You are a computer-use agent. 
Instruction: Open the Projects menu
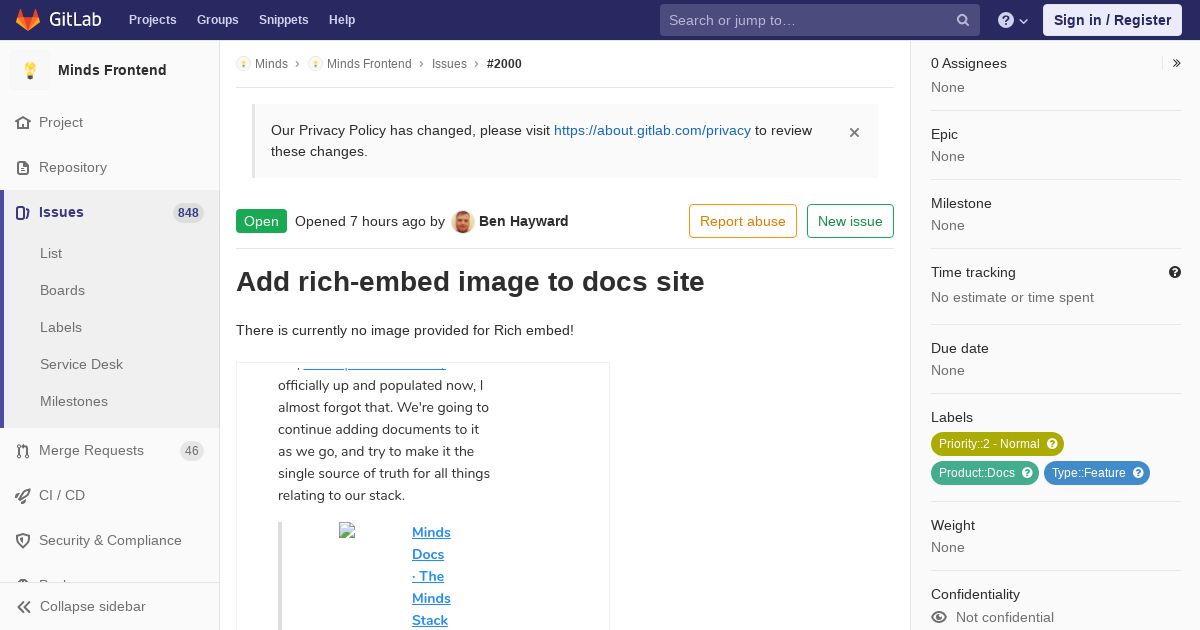pyautogui.click(x=152, y=20)
